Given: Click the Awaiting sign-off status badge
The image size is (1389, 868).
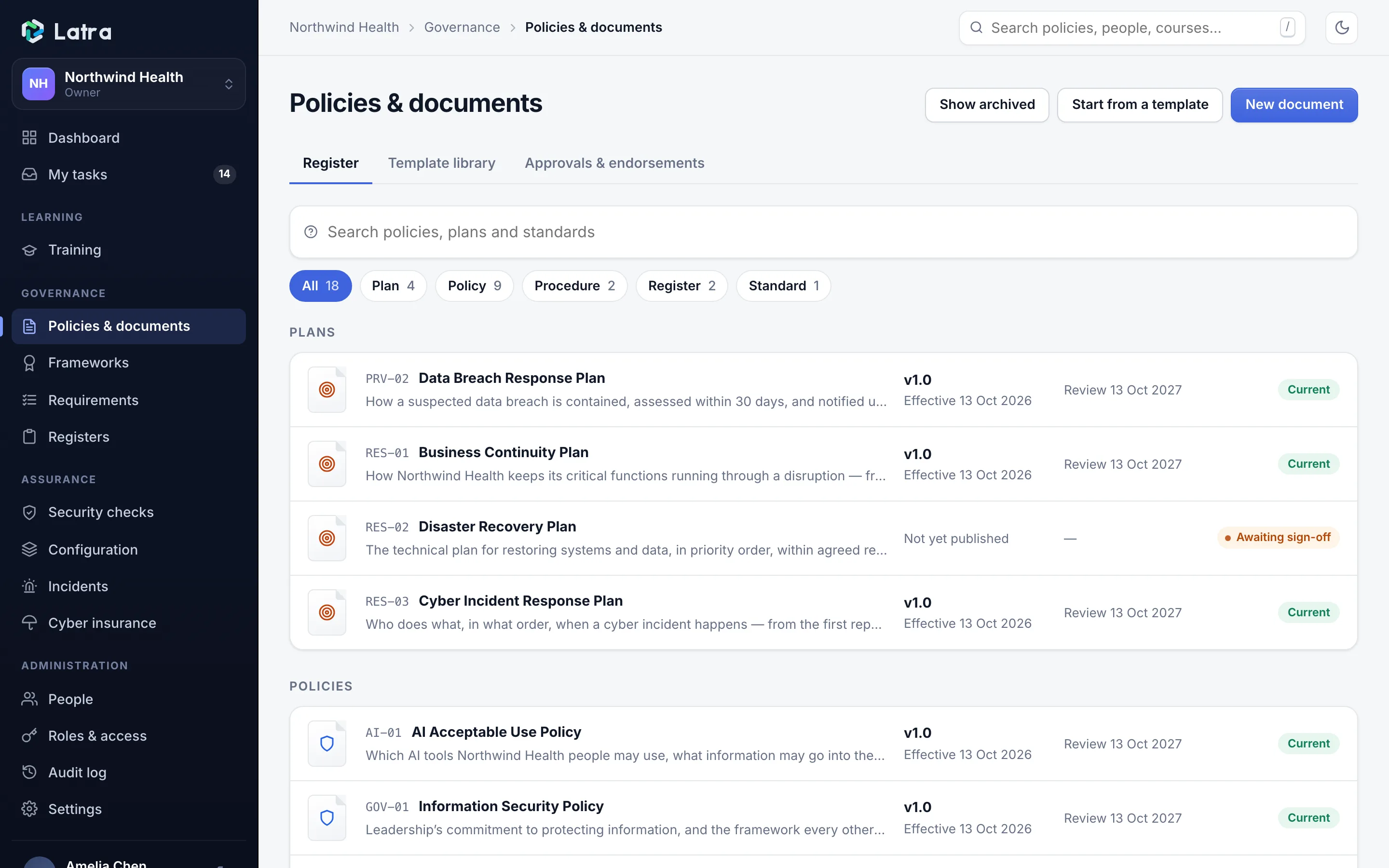Looking at the screenshot, I should coord(1278,537).
